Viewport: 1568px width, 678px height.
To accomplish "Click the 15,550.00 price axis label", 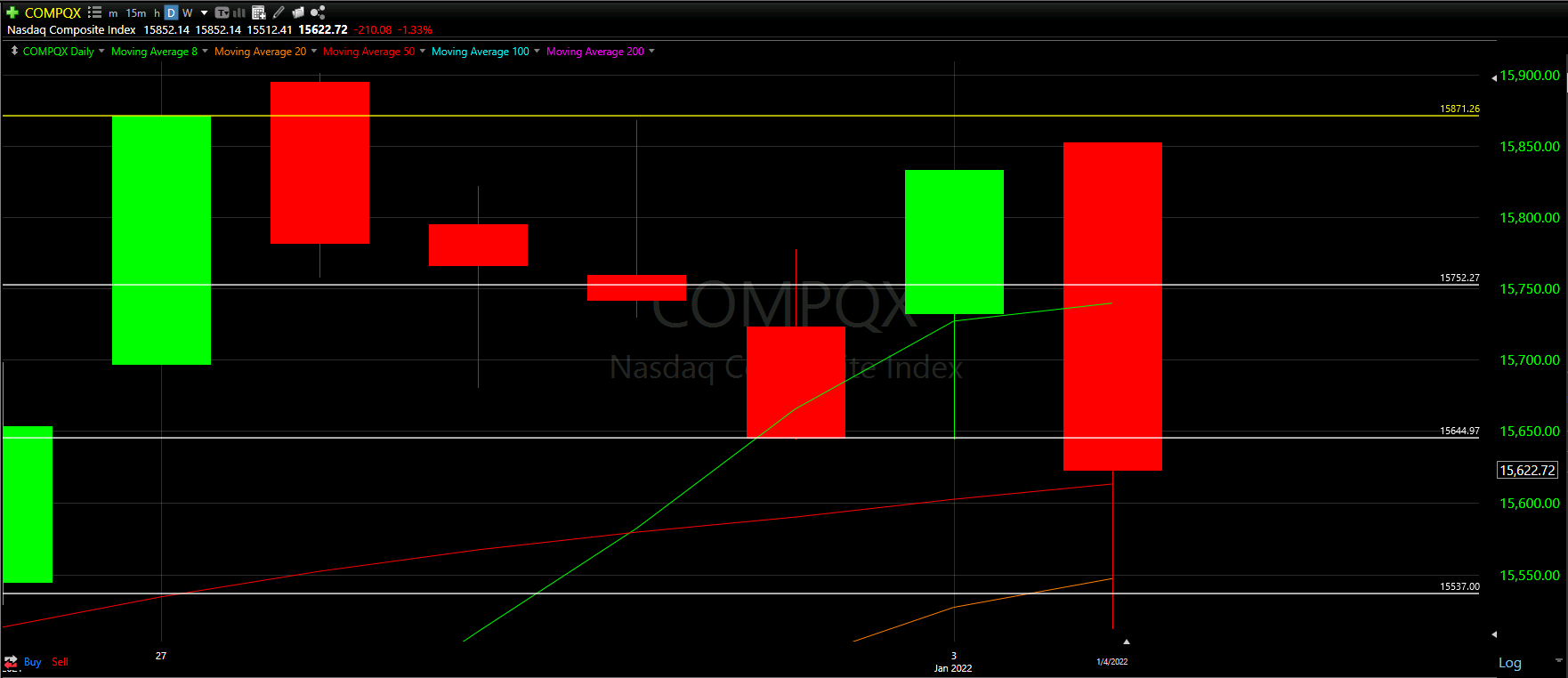I will (x=1529, y=576).
